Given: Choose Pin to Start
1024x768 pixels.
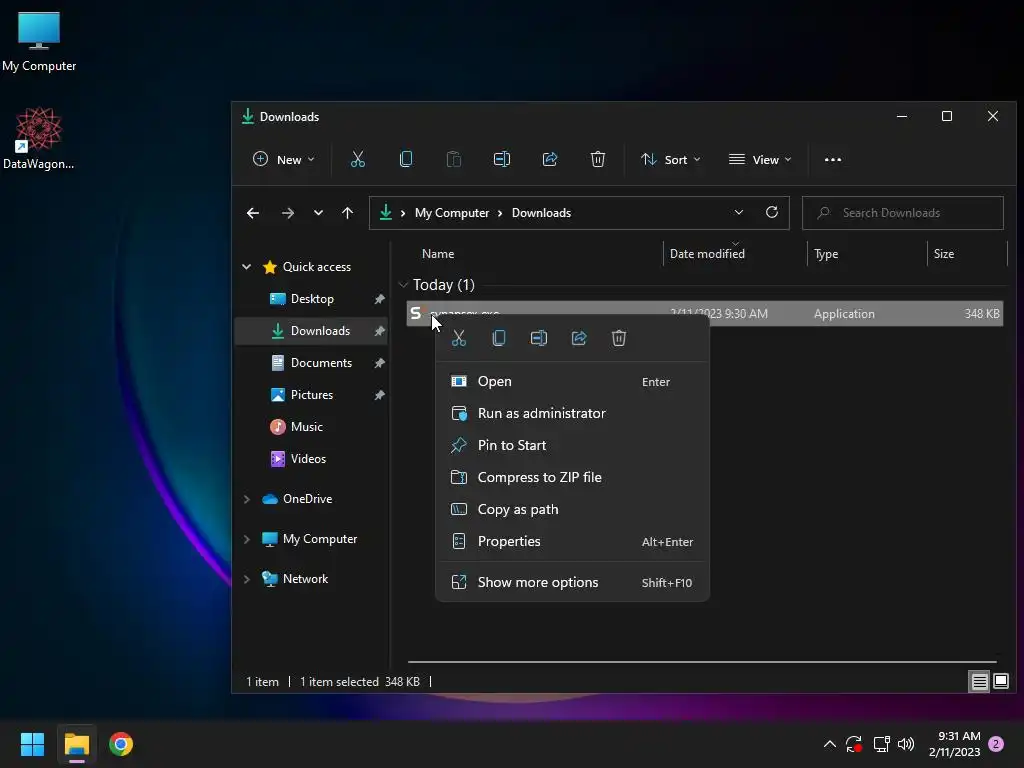Looking at the screenshot, I should tap(573, 445).
